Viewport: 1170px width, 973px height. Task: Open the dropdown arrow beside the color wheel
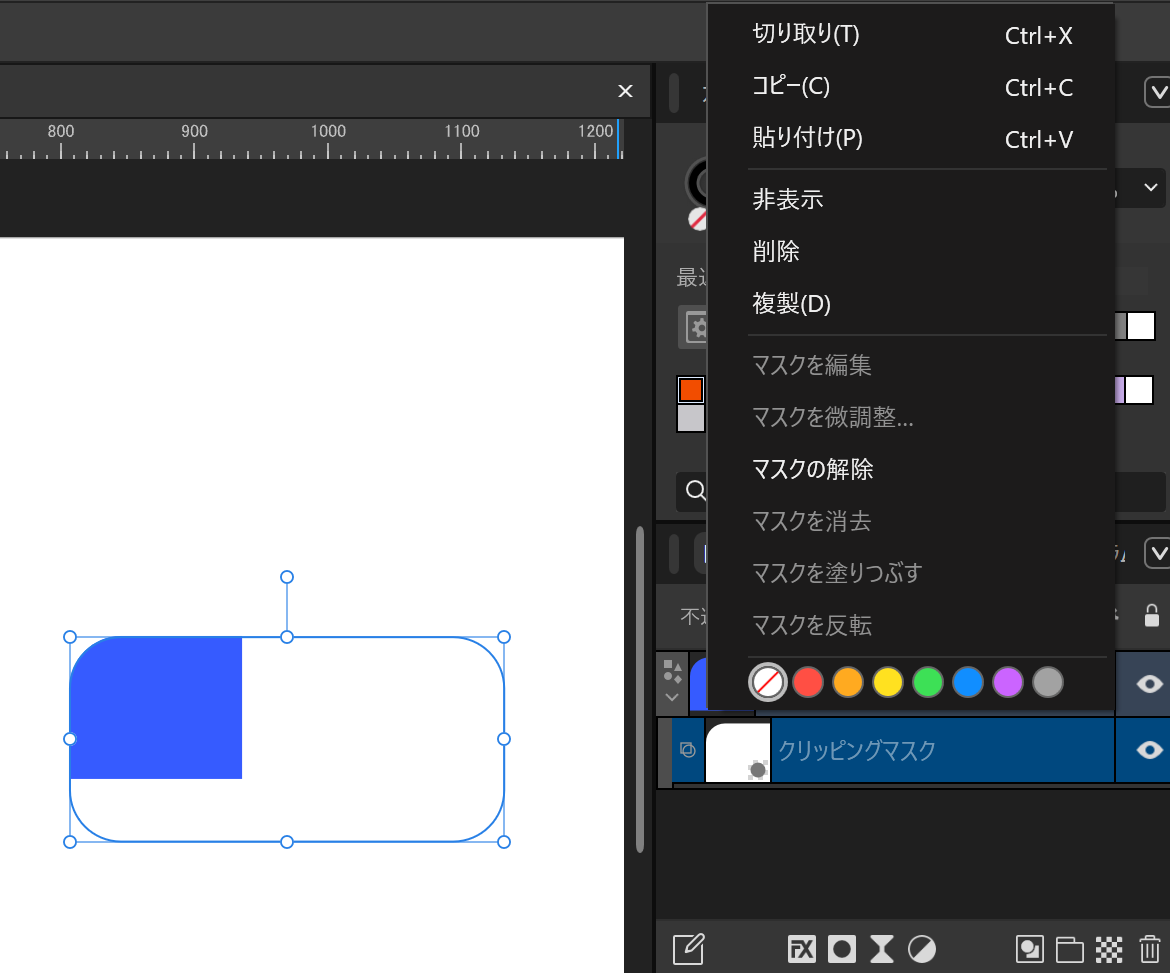pyautogui.click(x=1151, y=187)
